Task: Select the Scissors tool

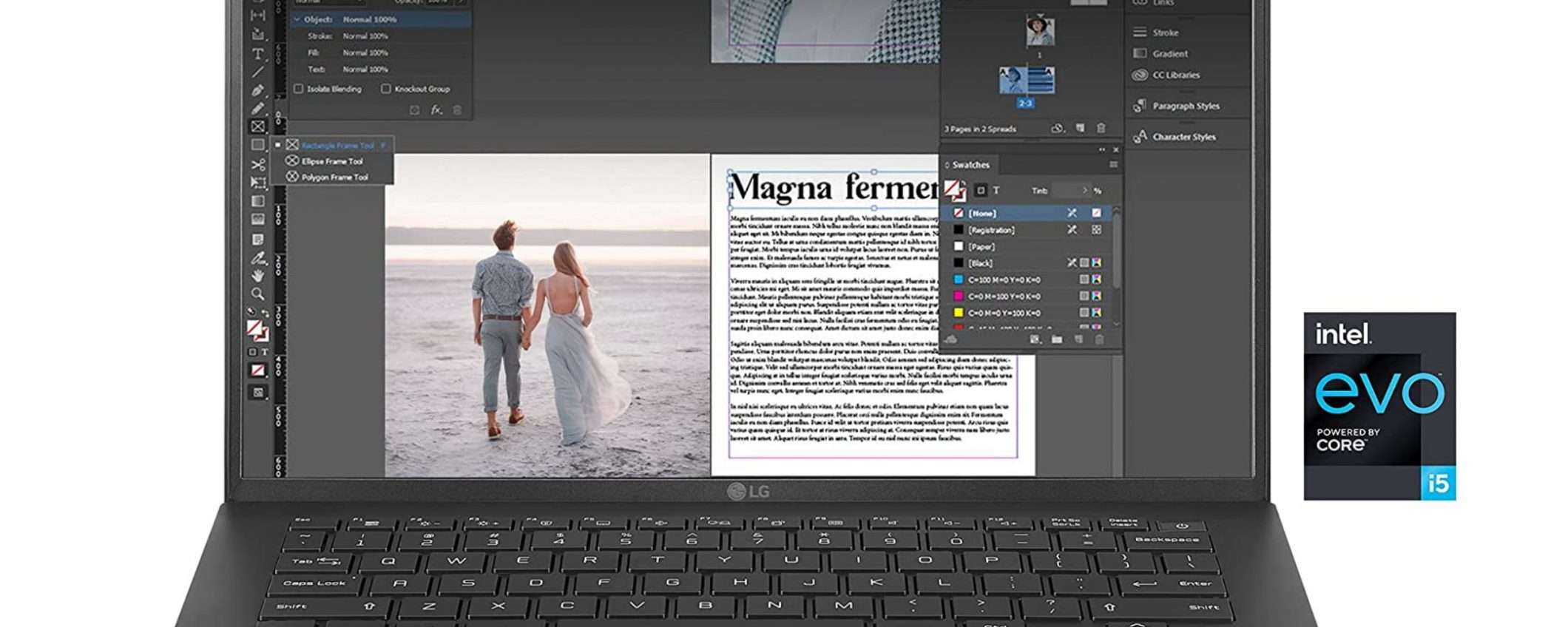Action: pos(257,164)
